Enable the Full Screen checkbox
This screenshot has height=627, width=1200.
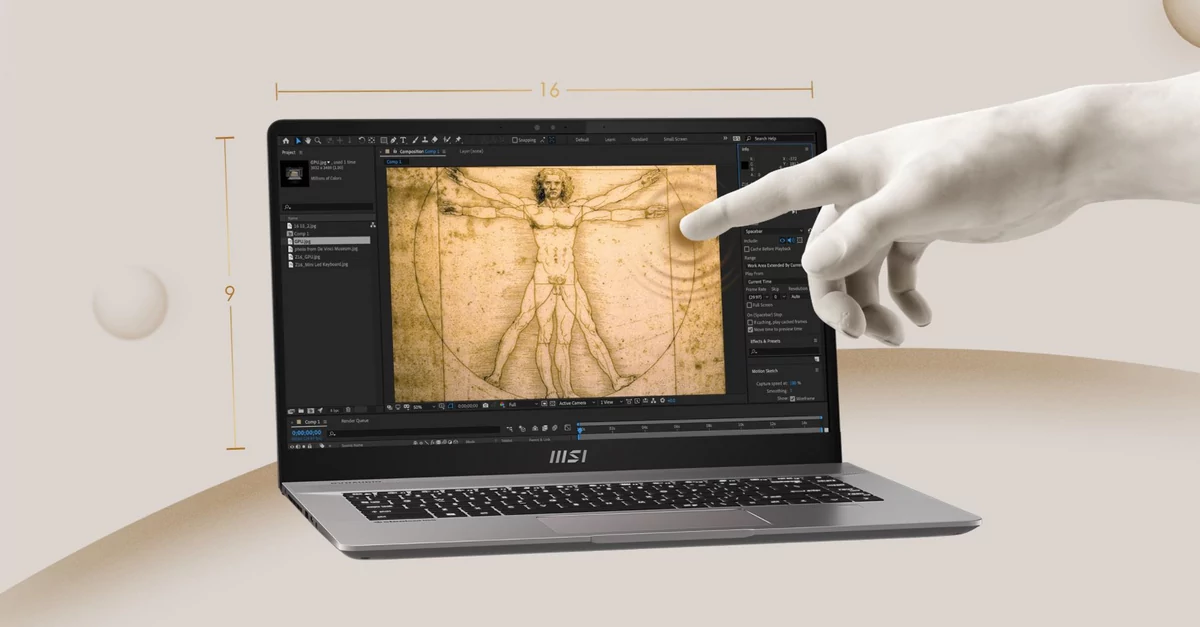click(x=749, y=305)
